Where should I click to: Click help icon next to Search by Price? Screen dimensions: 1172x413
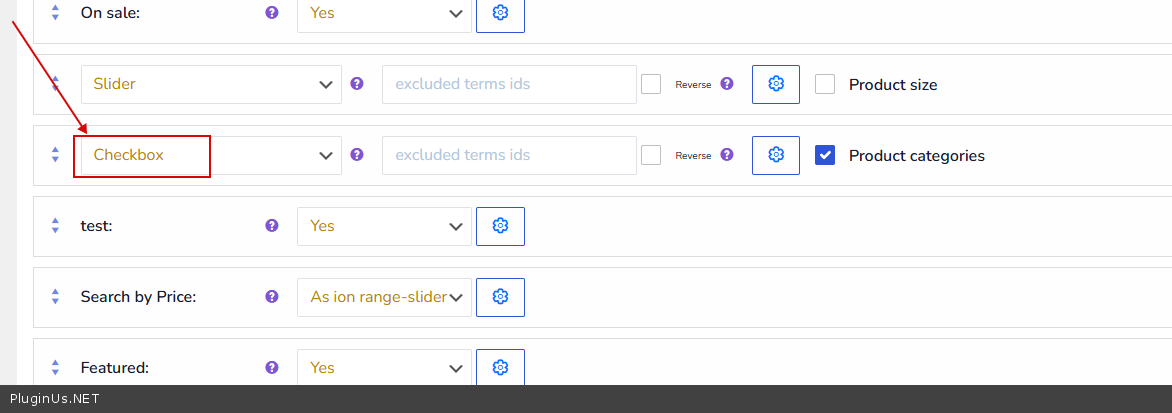click(x=271, y=296)
